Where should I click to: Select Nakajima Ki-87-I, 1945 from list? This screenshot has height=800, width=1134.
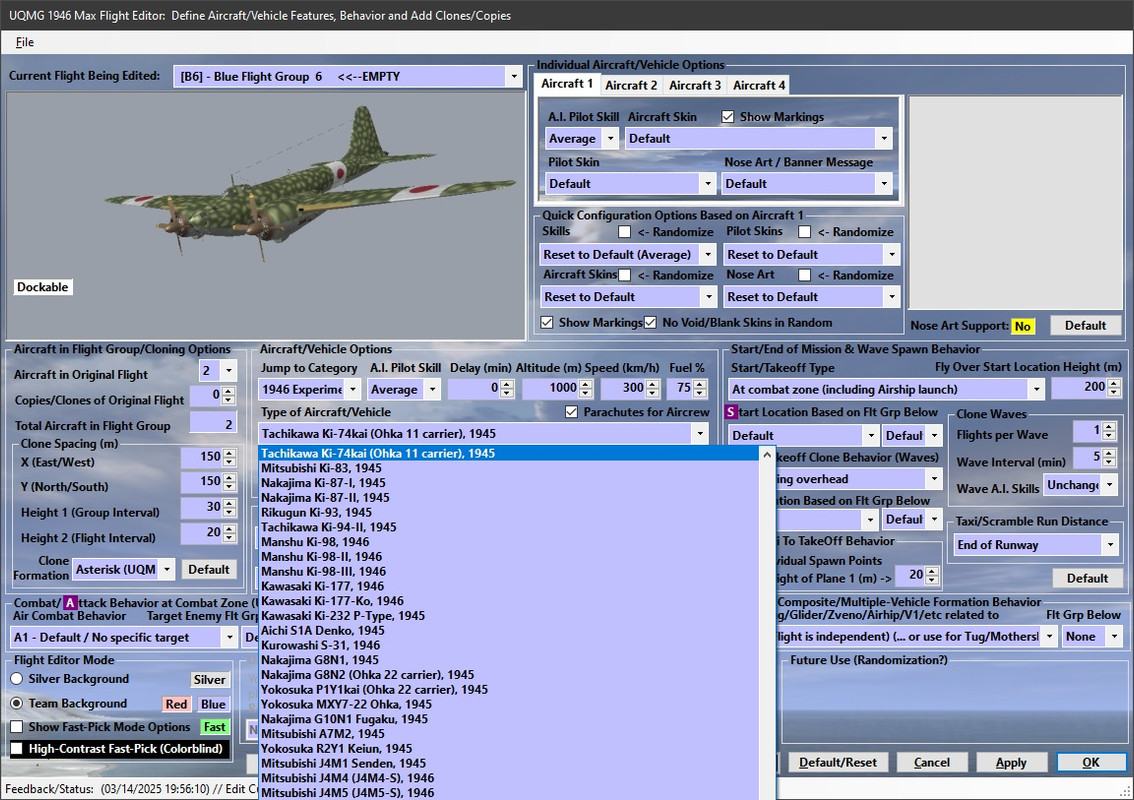click(508, 482)
